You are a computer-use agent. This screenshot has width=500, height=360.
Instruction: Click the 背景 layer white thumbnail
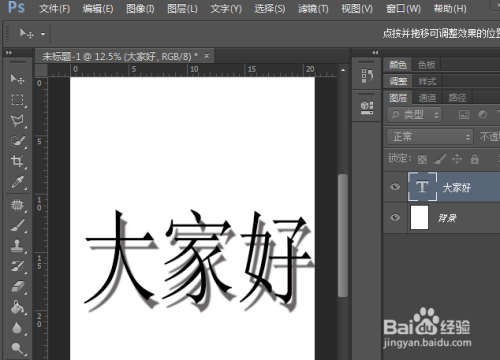(419, 217)
